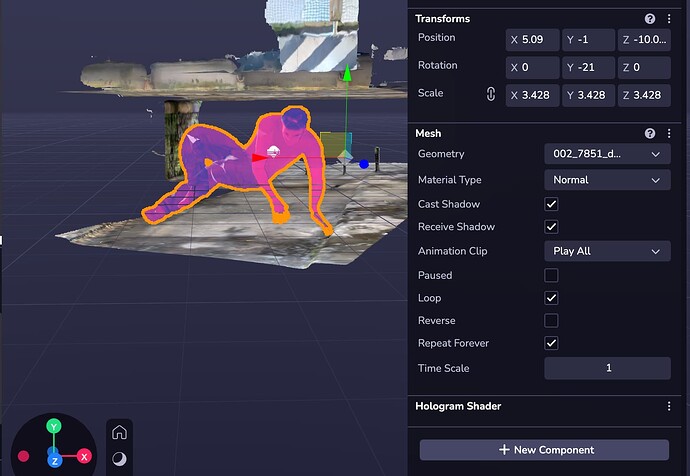Toggle the uniform scale lock icon

[491, 94]
